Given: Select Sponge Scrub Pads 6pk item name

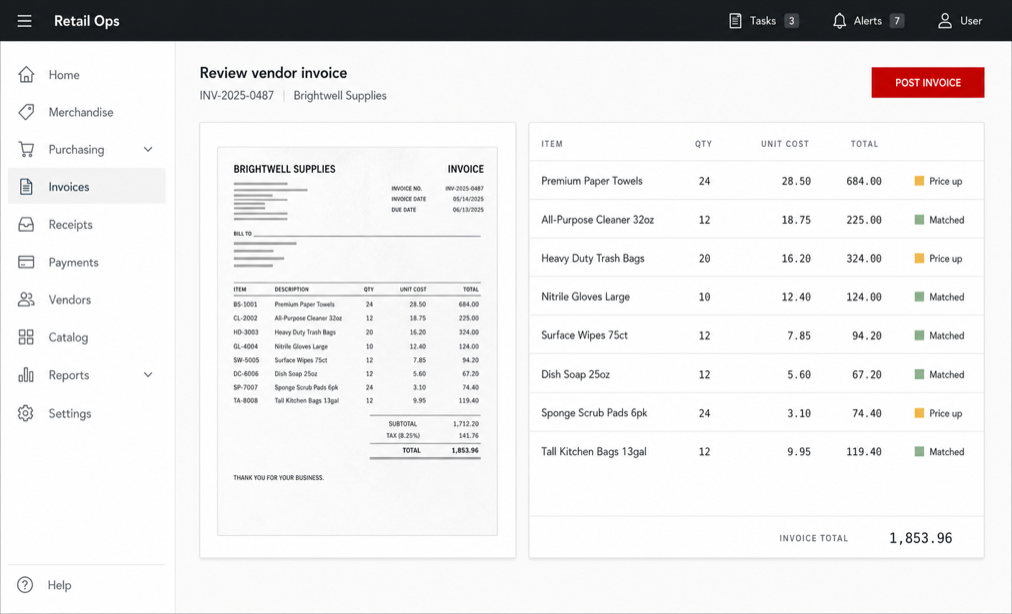Looking at the screenshot, I should tap(594, 413).
